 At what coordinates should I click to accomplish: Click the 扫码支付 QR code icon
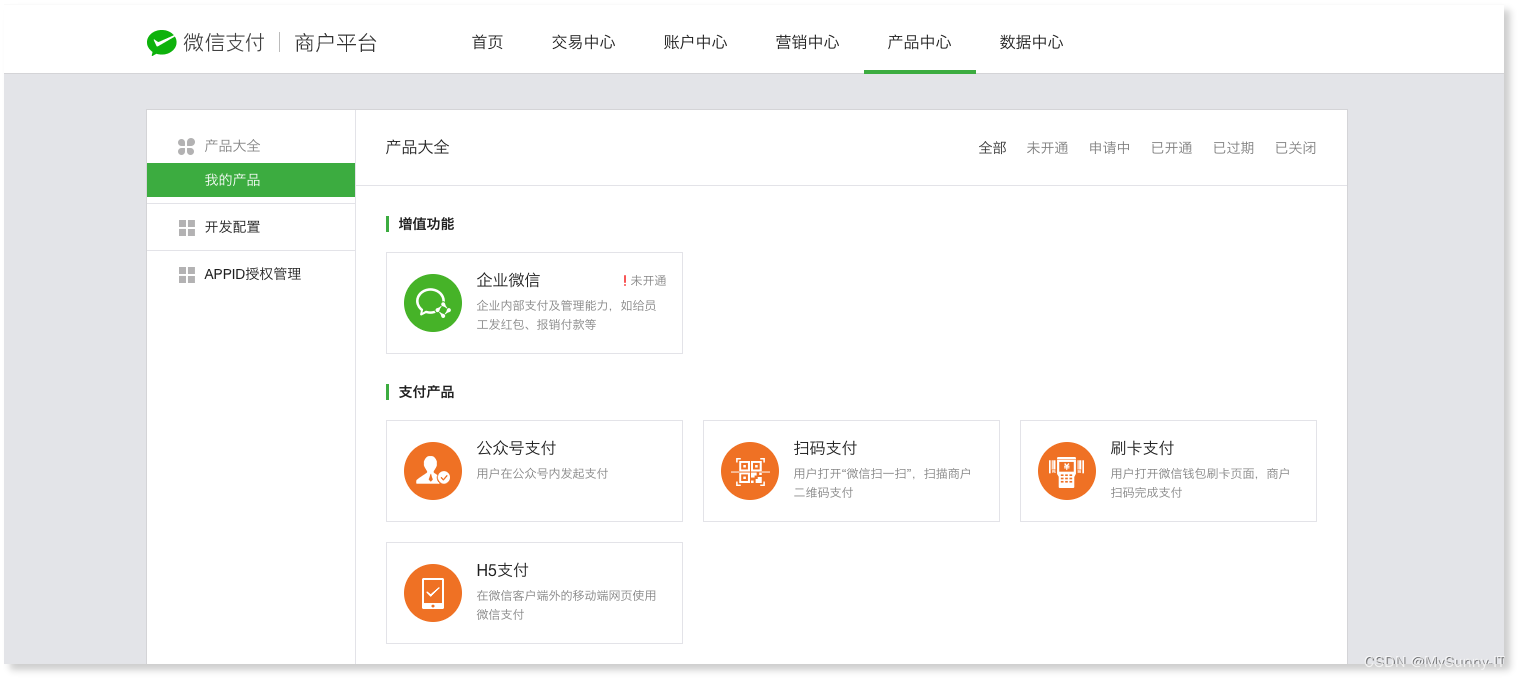click(x=750, y=471)
